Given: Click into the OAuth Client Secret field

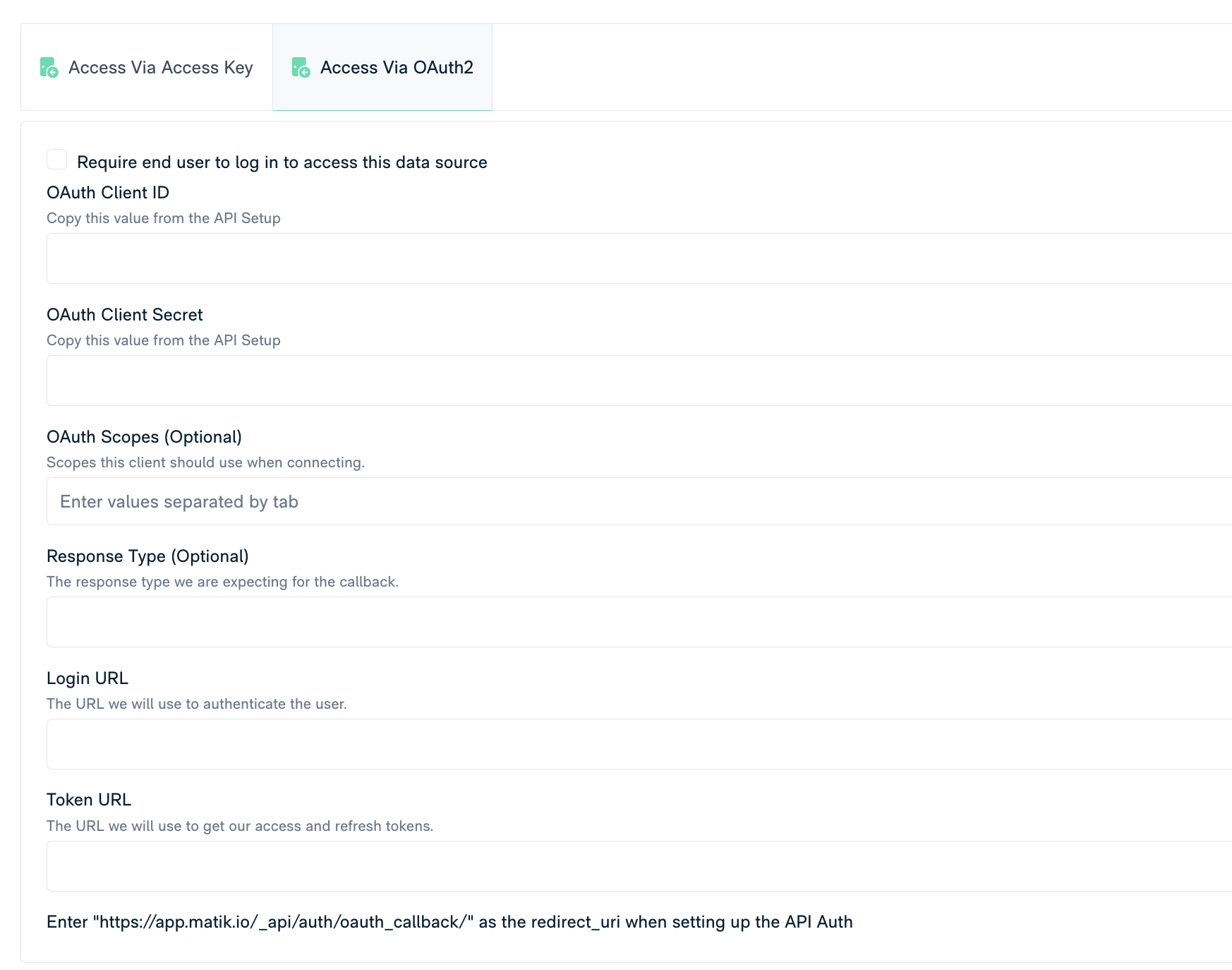Looking at the screenshot, I should pyautogui.click(x=635, y=381).
